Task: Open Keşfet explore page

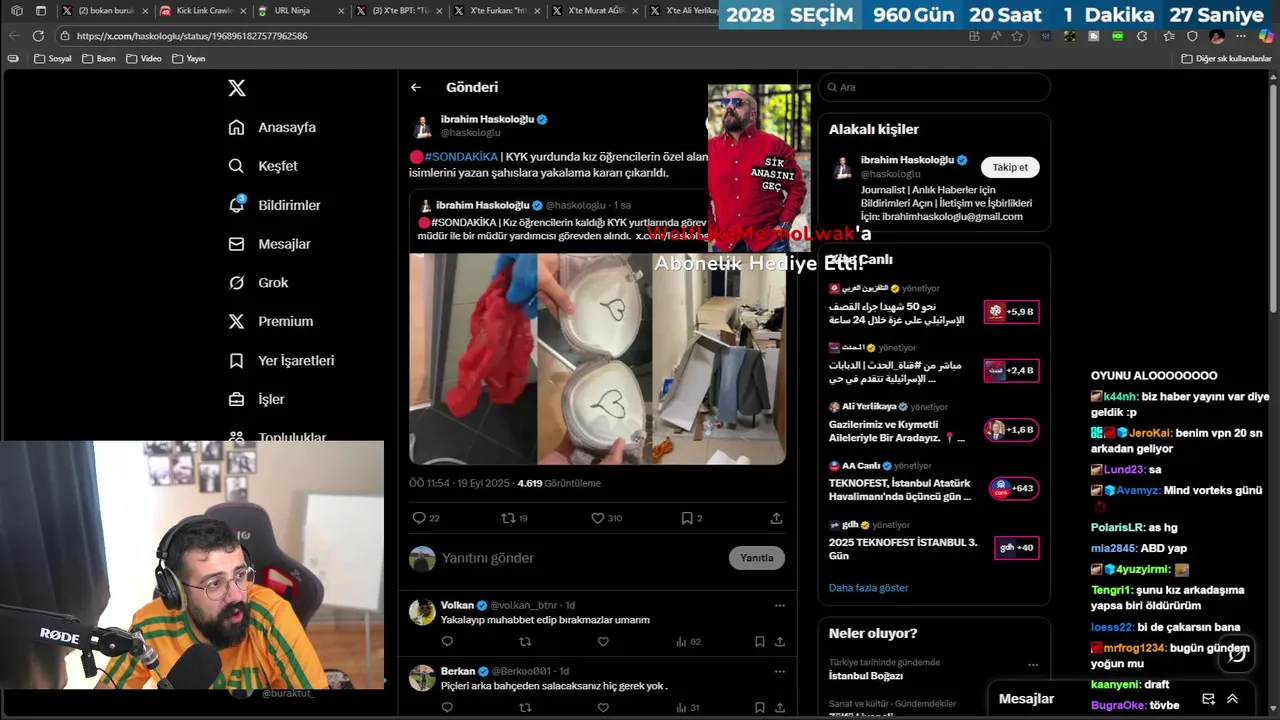Action: (263, 166)
